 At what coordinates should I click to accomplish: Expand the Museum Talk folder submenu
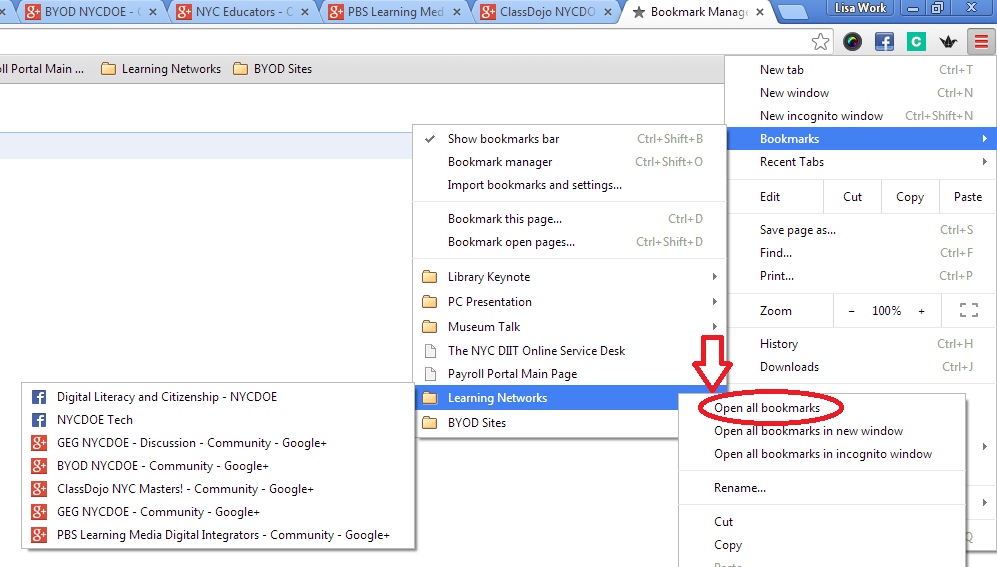click(570, 327)
